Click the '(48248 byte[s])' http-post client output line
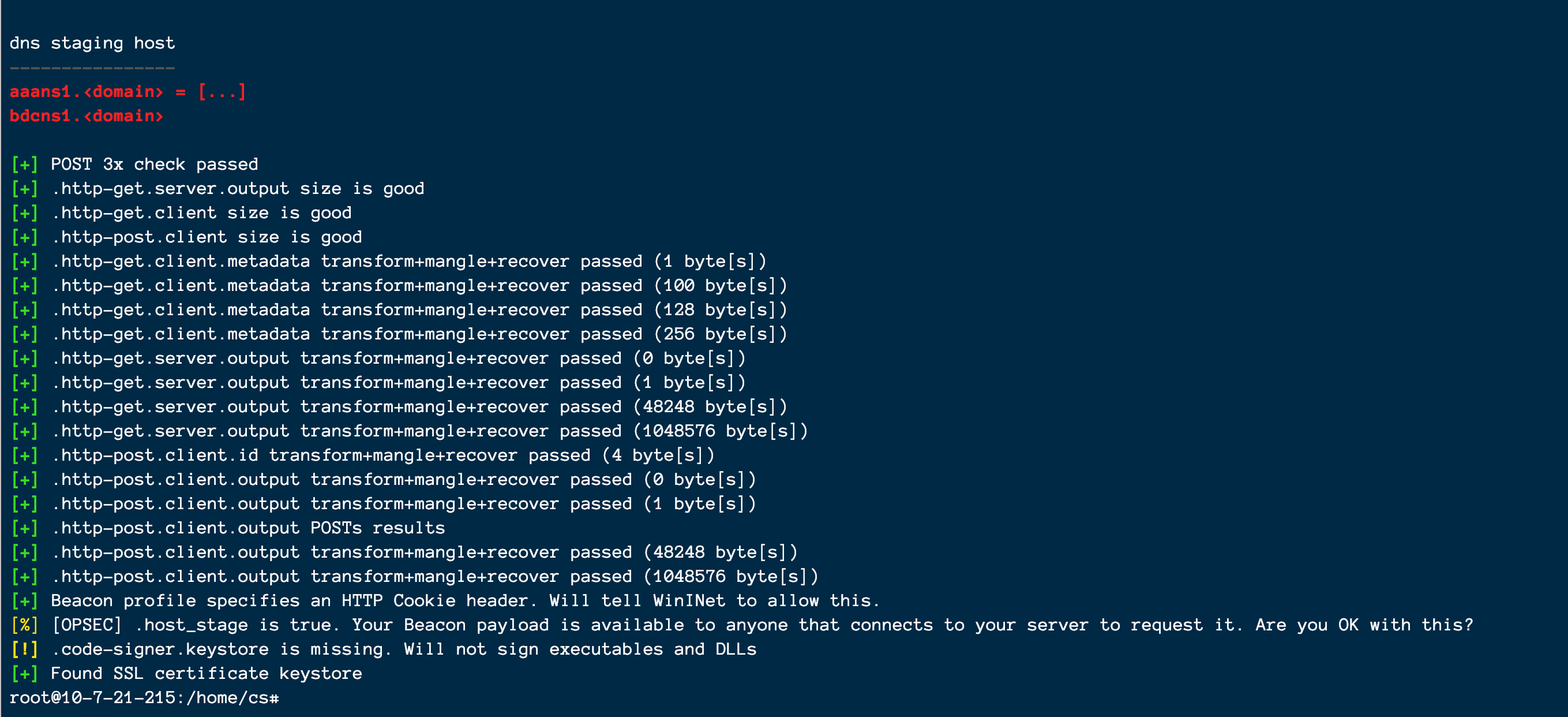The image size is (1568, 717). [424, 552]
